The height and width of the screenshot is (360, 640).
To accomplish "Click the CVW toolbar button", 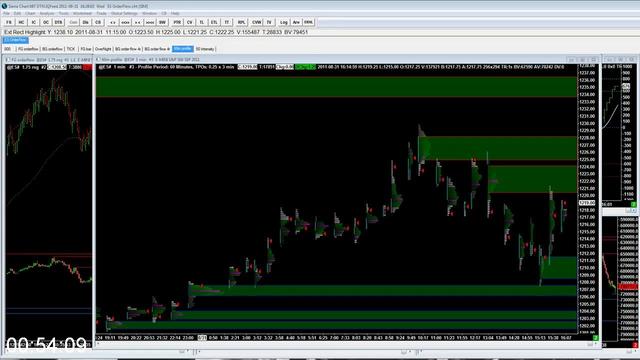I will pos(256,22).
